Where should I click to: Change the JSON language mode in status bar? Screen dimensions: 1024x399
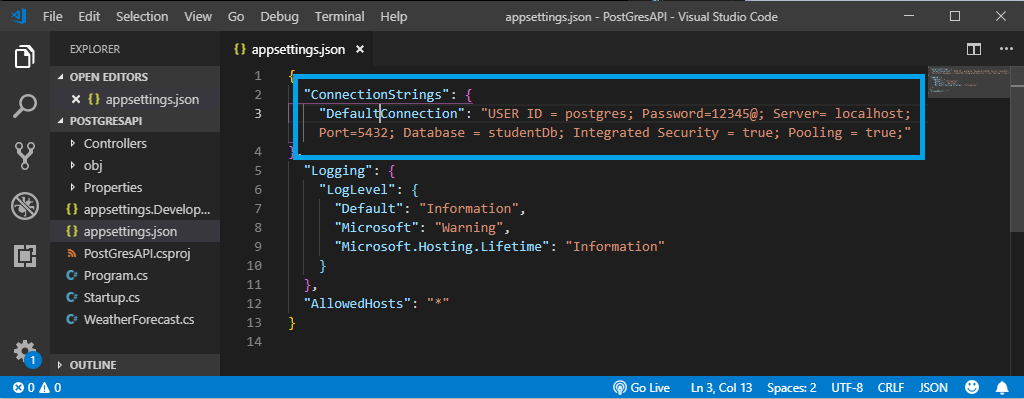(933, 387)
